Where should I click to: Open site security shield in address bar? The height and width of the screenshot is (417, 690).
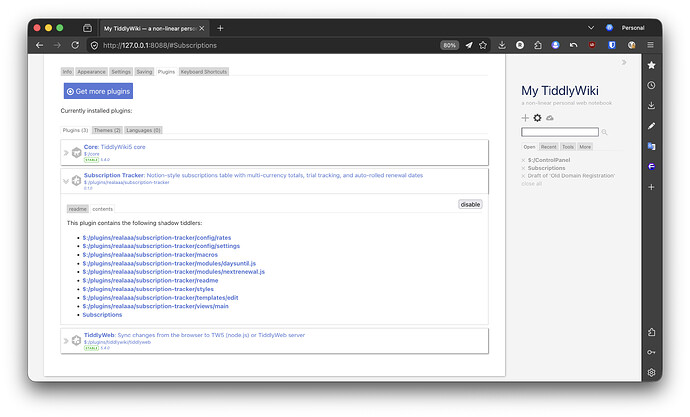coord(94,45)
